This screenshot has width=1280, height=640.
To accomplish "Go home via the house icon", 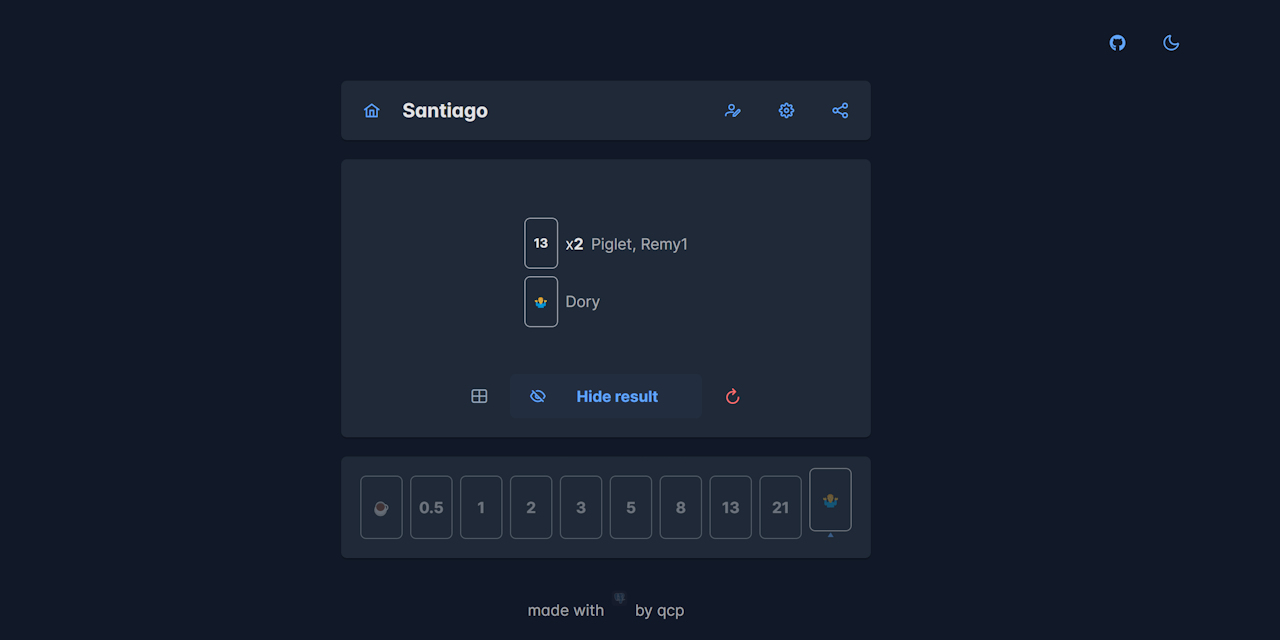I will pos(372,111).
